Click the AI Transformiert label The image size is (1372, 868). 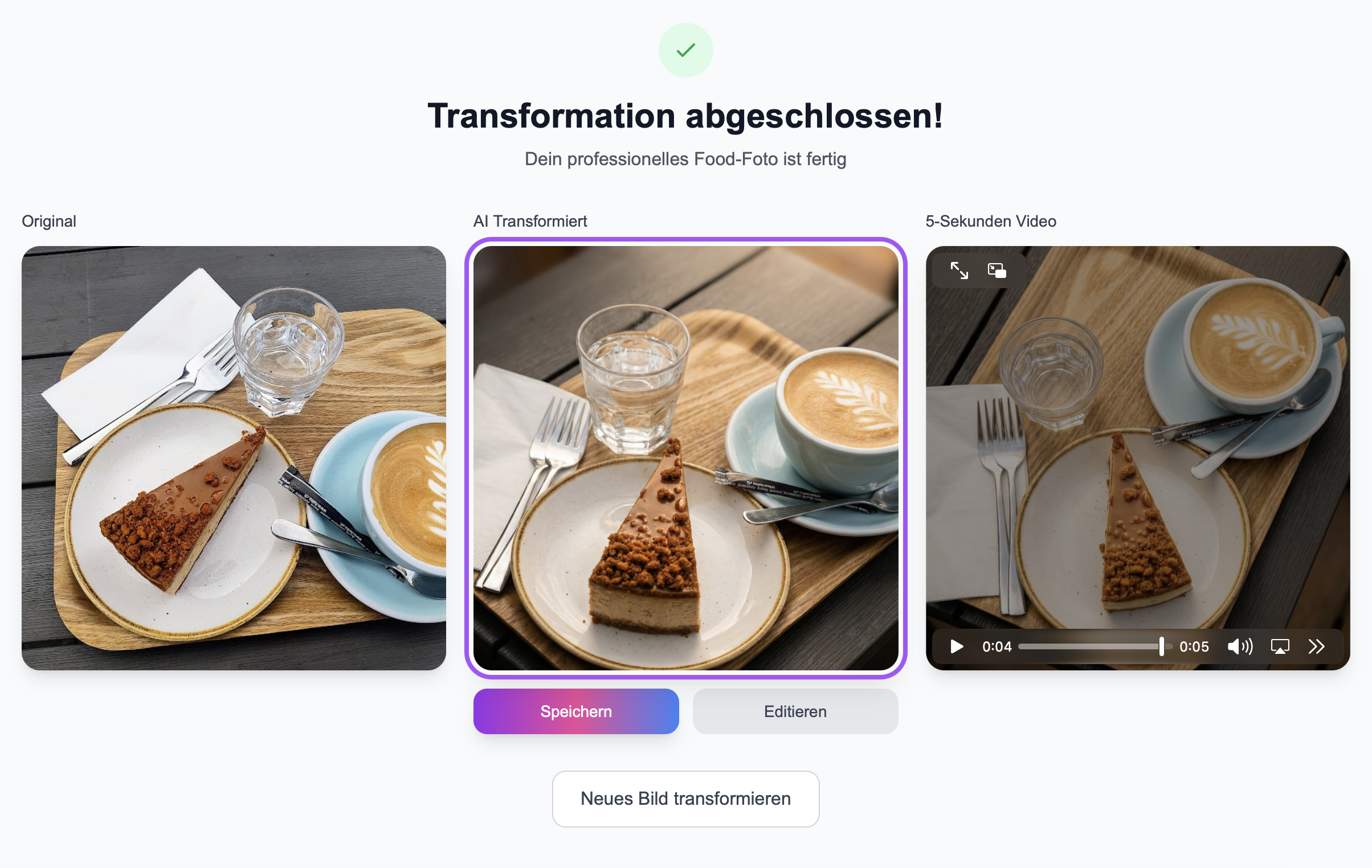(x=530, y=221)
